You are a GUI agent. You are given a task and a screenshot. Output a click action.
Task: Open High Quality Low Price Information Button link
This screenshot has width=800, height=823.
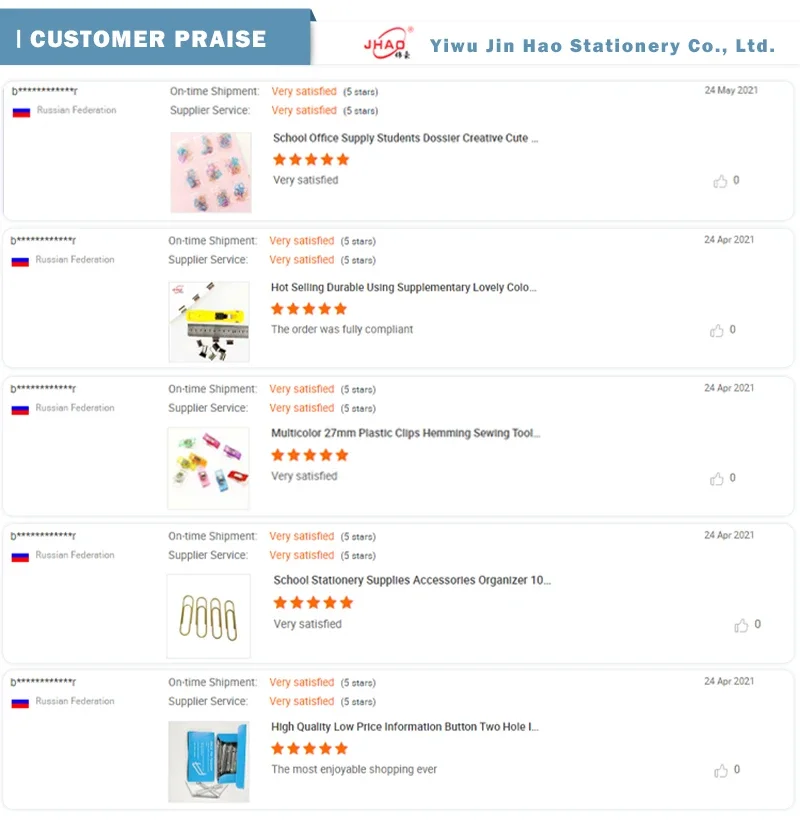pyautogui.click(x=405, y=727)
